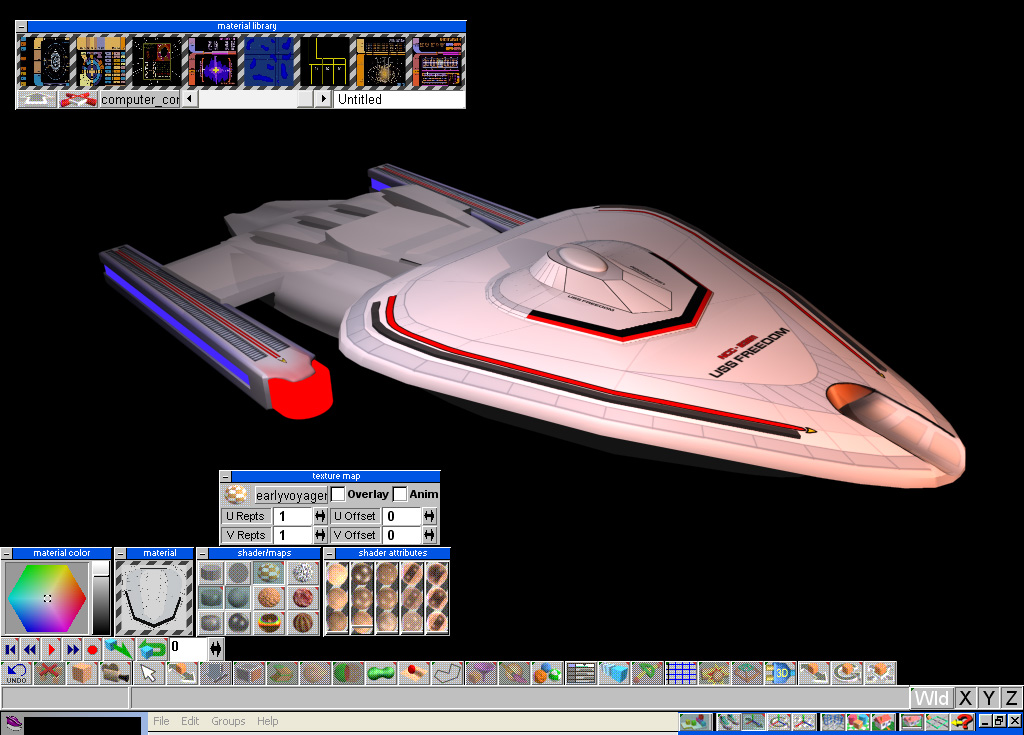Open the camera view tool icon
The width and height of the screenshot is (1024, 735).
point(116,673)
